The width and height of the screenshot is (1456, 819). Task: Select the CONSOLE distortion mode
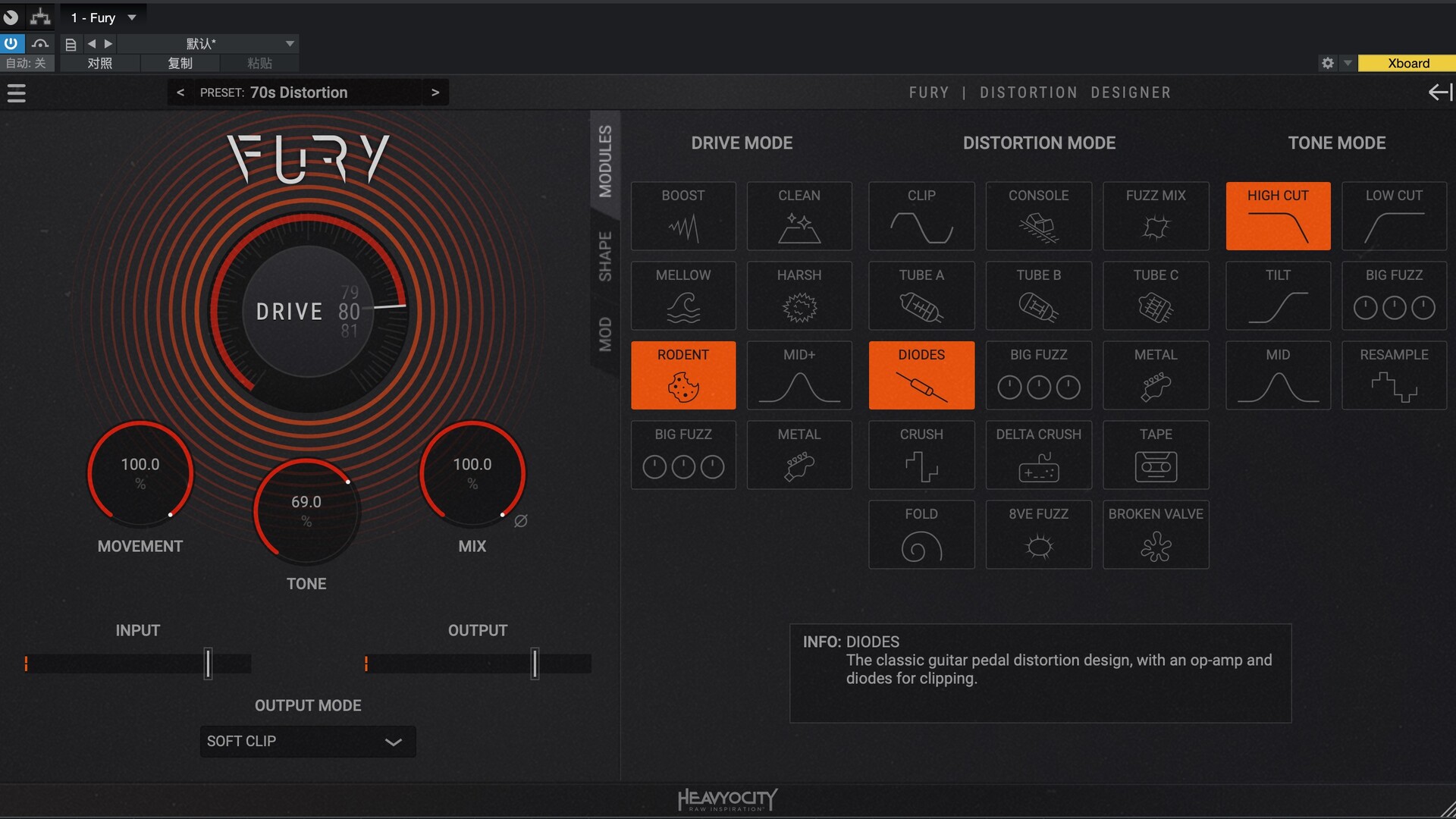point(1039,216)
